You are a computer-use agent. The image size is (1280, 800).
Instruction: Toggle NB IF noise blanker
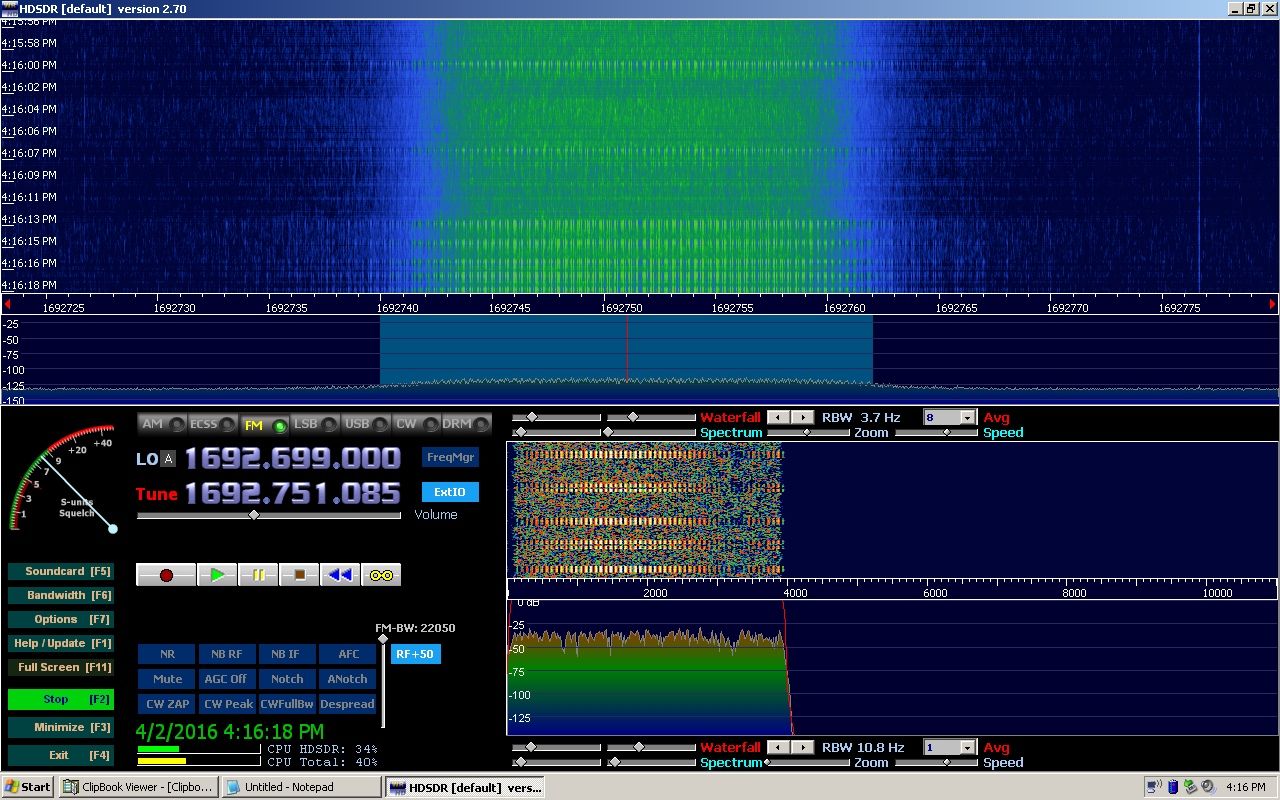click(x=287, y=654)
